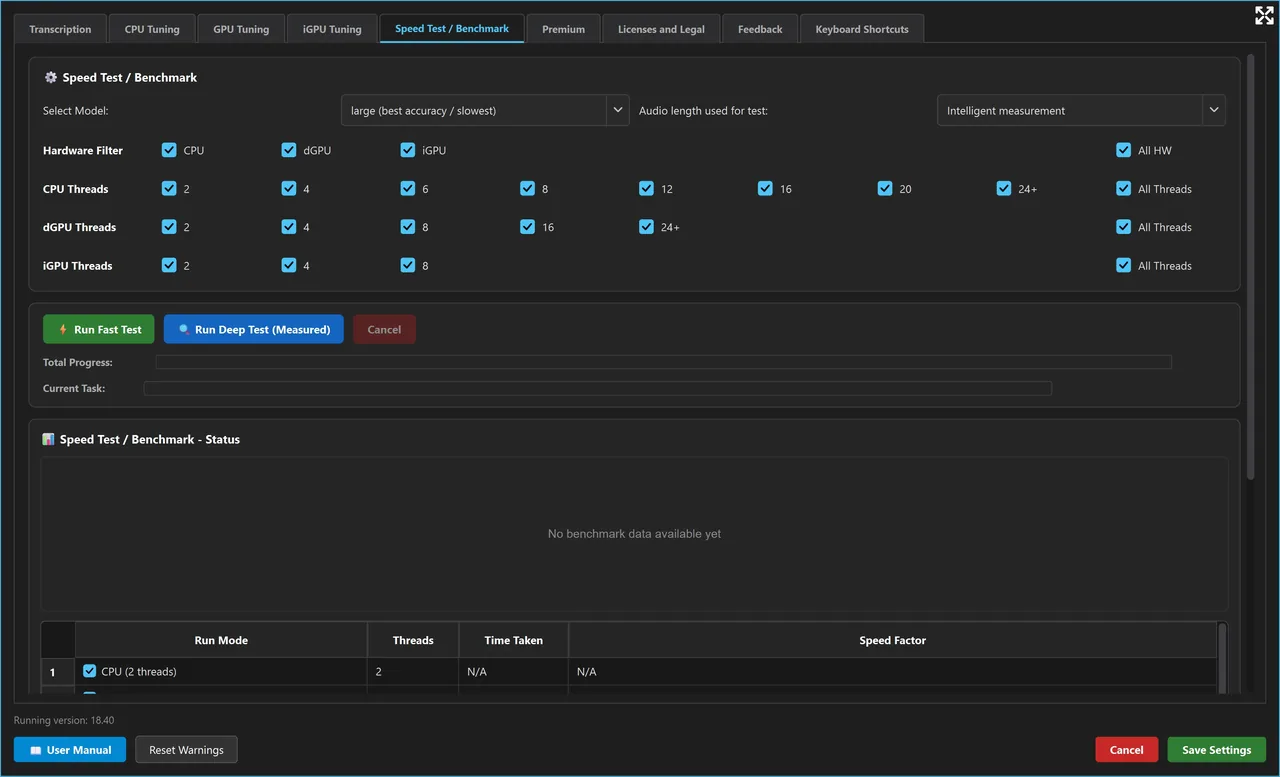Click the Time Taken column header

513,640
